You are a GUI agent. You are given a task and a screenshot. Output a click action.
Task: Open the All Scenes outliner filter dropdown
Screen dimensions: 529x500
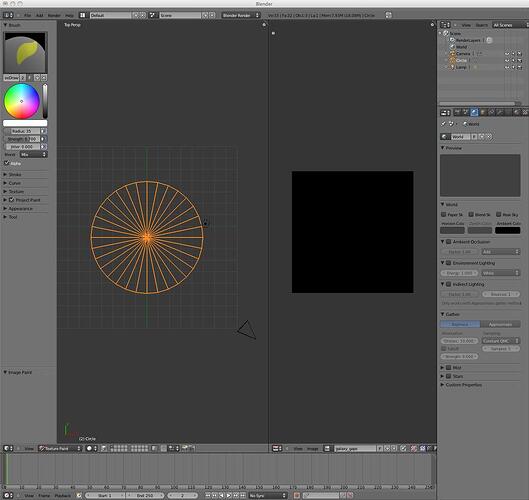tap(510, 25)
